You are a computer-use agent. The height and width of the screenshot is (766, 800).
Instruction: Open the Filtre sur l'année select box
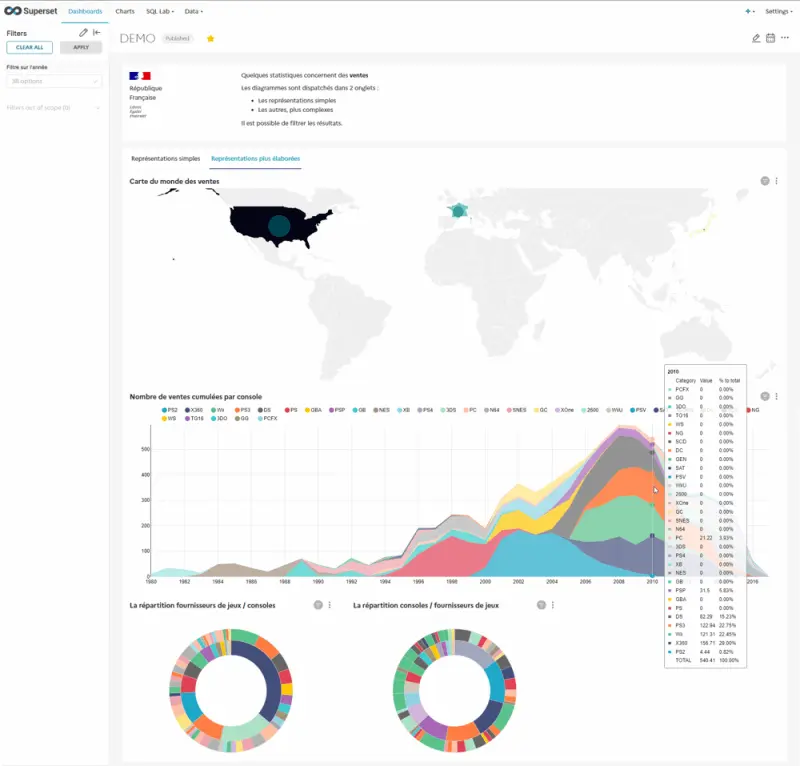(54, 81)
